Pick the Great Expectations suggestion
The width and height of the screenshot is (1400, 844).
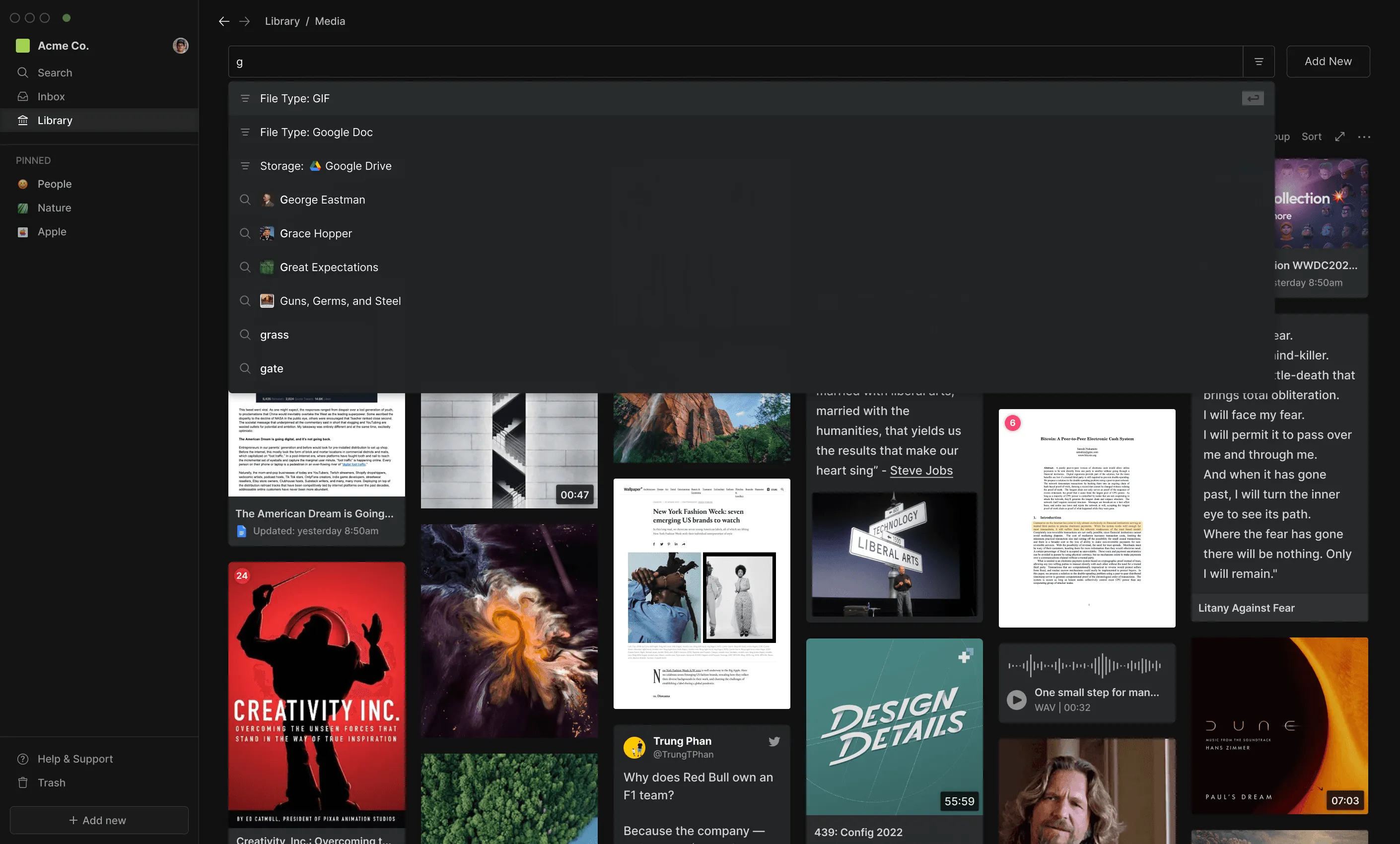click(x=751, y=267)
